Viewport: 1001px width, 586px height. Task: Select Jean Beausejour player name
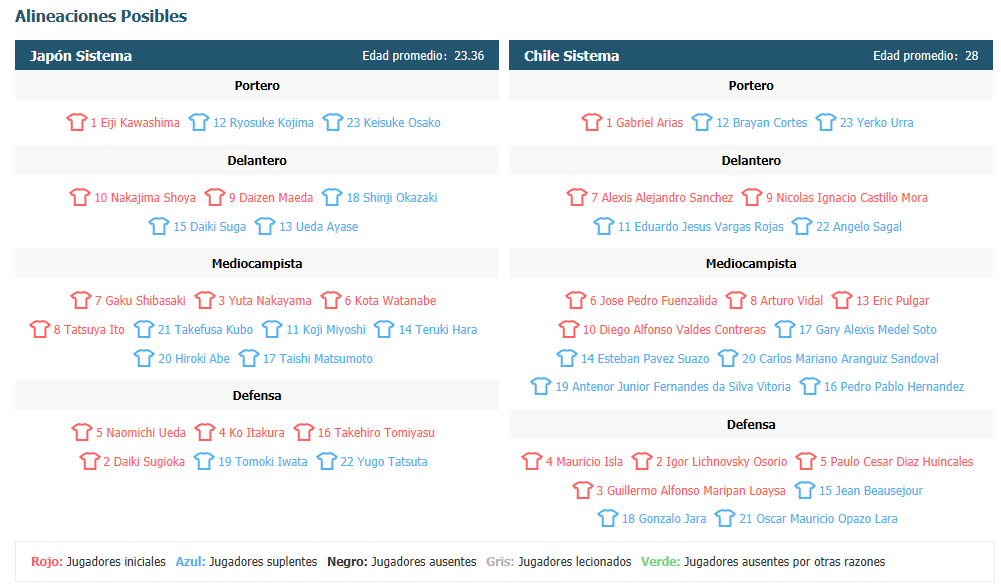pos(871,491)
